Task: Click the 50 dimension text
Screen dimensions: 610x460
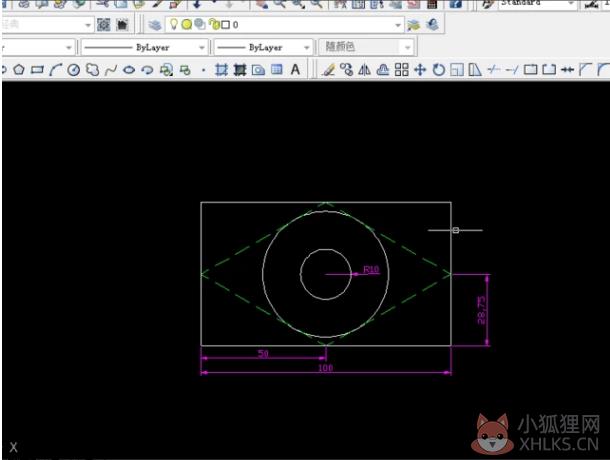Action: pos(263,353)
